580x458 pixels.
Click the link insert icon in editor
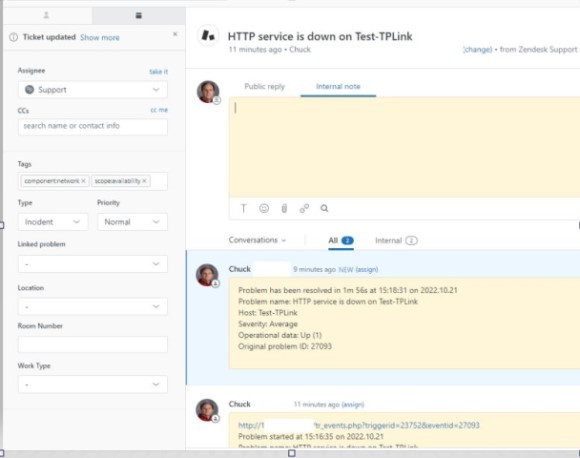304,208
